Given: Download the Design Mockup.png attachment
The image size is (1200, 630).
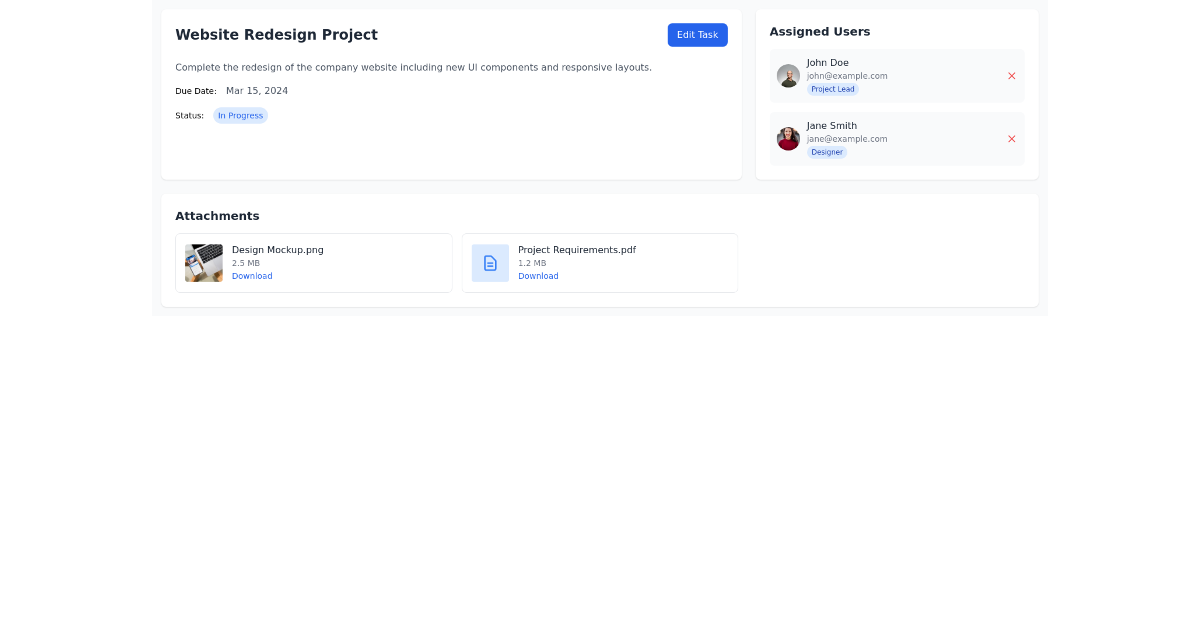Looking at the screenshot, I should pyautogui.click(x=251, y=275).
